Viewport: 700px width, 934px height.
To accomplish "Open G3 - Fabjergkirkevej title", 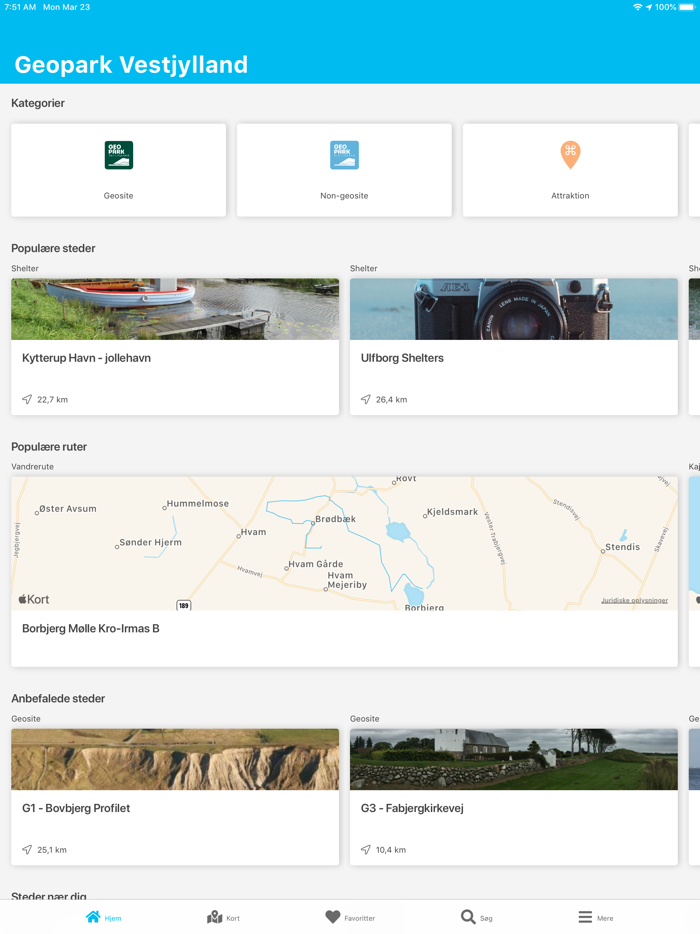I will pos(412,808).
